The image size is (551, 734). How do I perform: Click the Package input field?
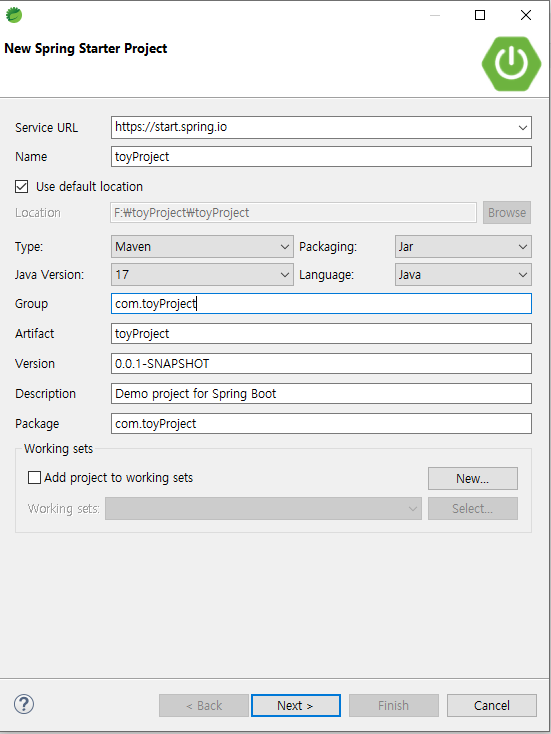click(321, 423)
